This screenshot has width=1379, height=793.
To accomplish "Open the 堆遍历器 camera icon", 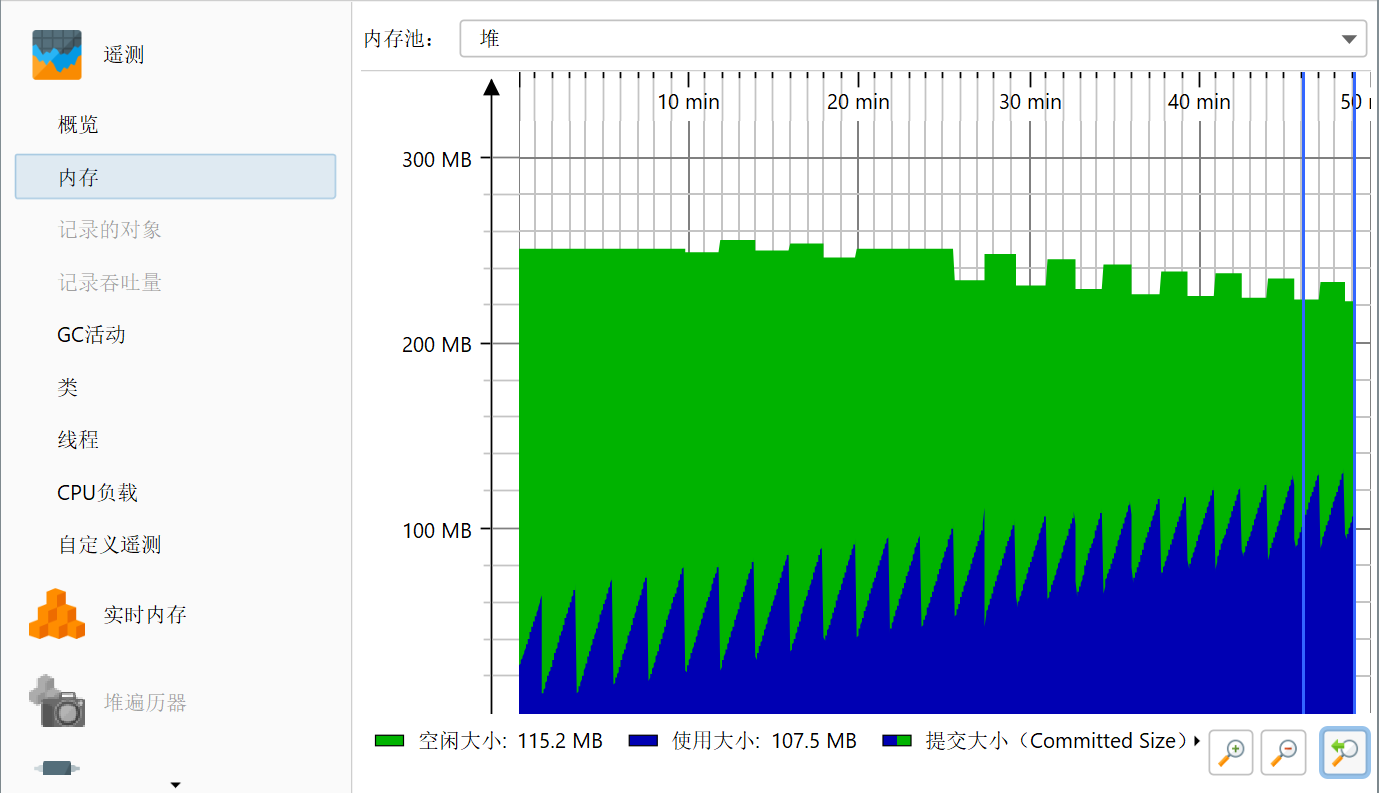I will (56, 701).
